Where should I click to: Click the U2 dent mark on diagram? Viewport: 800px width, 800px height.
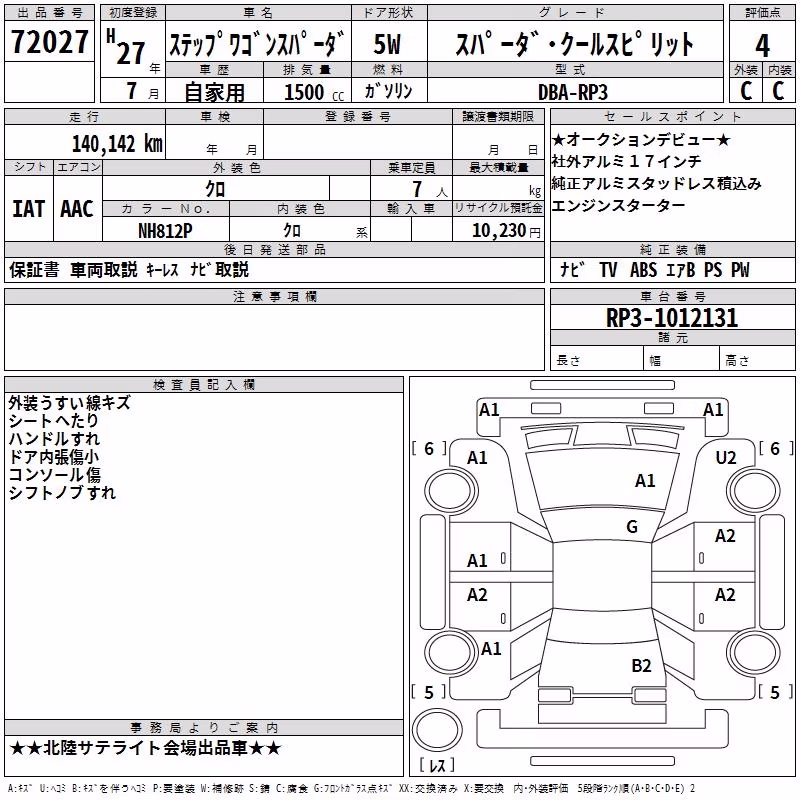(x=726, y=458)
